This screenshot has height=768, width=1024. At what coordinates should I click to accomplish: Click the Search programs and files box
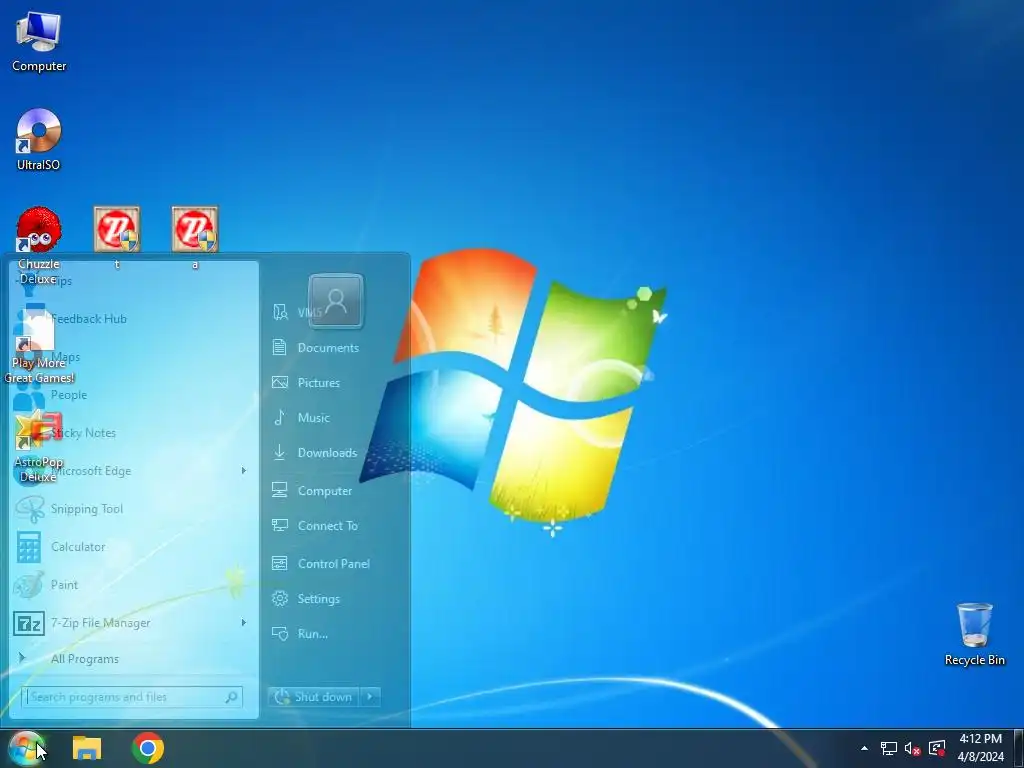point(132,697)
